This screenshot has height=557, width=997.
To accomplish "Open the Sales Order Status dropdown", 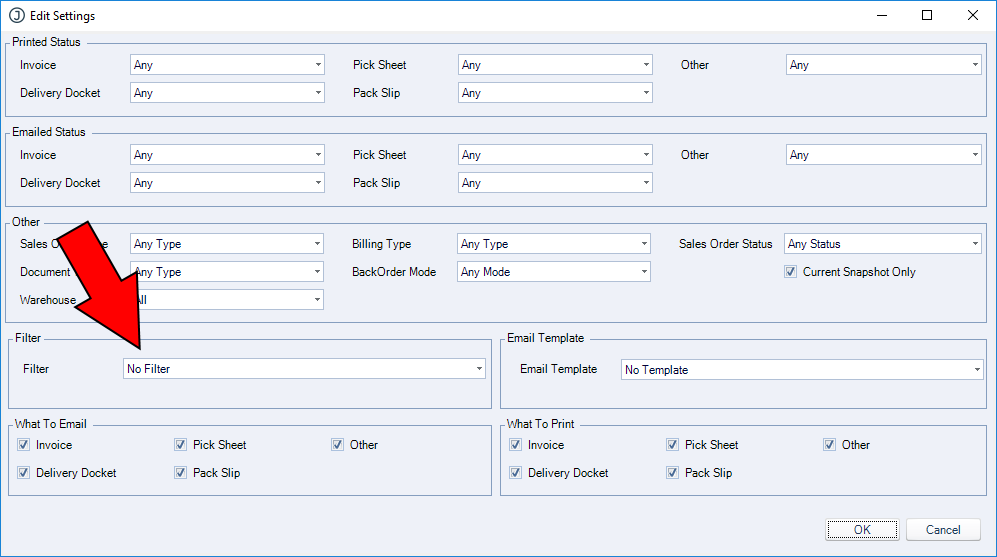I will point(882,244).
